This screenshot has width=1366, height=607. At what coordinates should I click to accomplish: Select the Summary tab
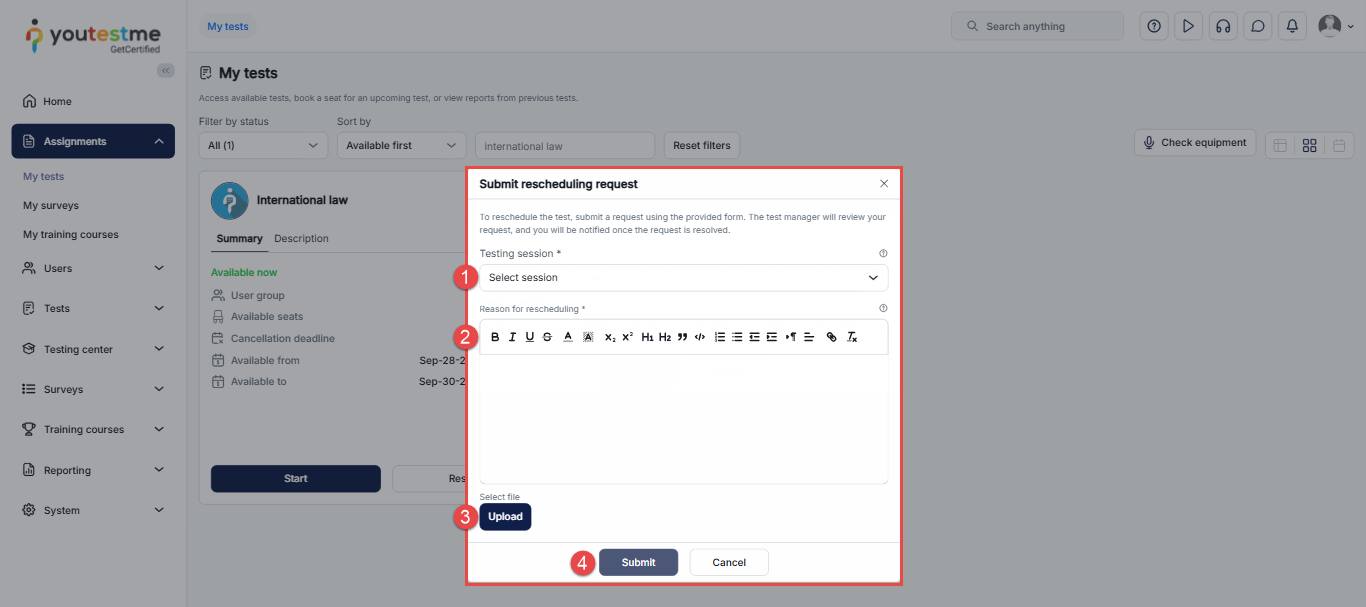coord(240,238)
